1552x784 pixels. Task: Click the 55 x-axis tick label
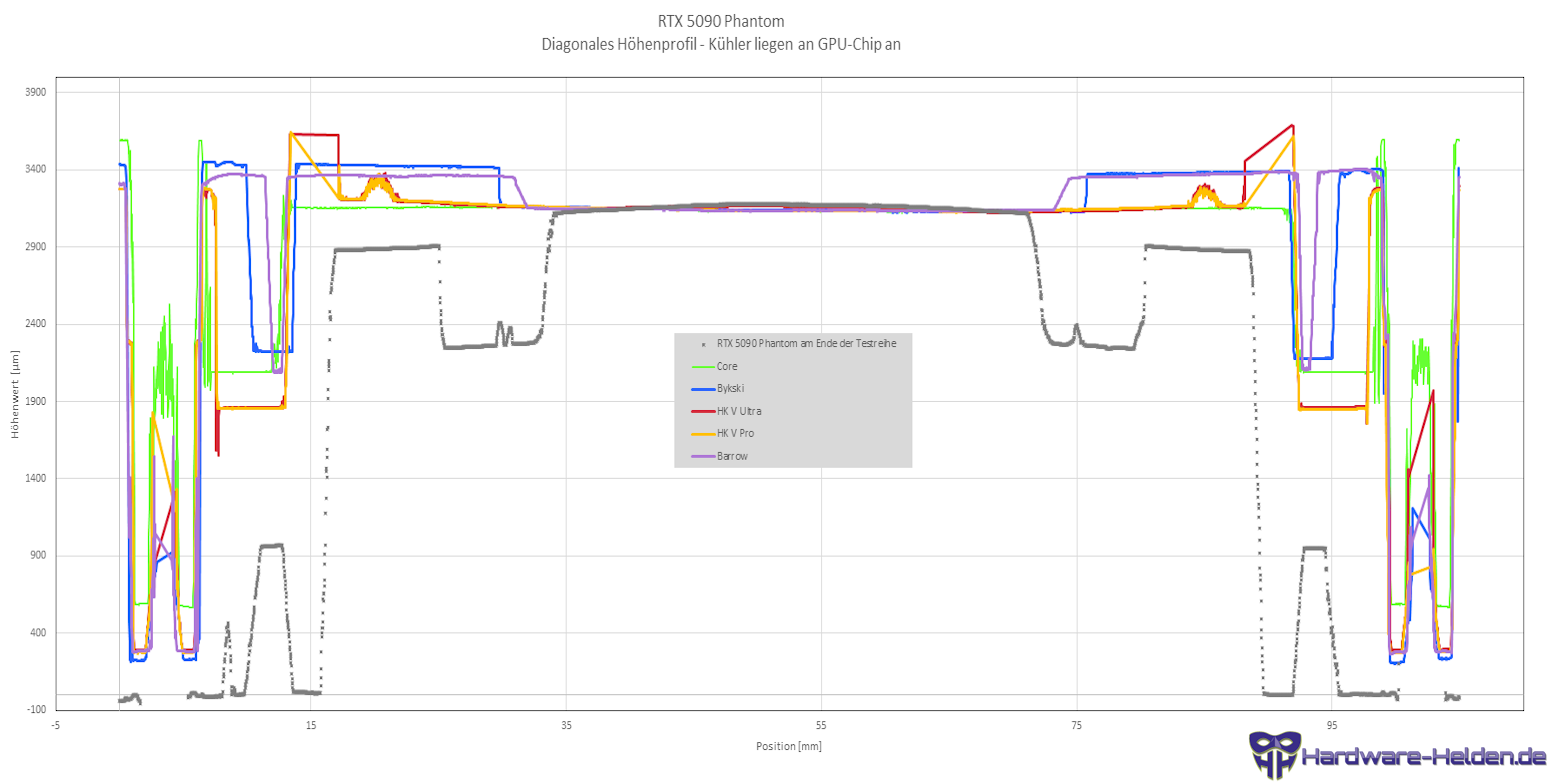point(821,725)
